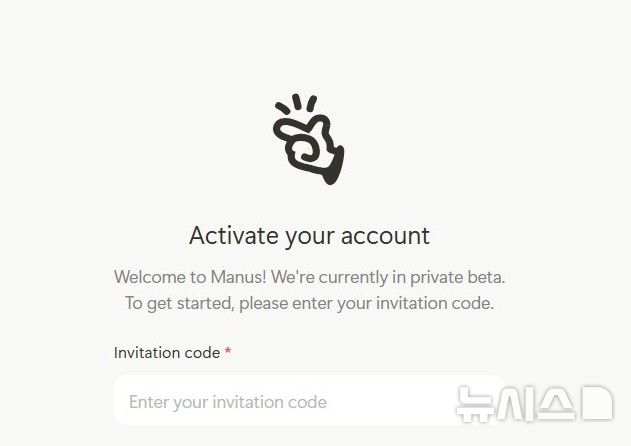Click the 'private beta' phrase
The width and height of the screenshot is (631, 446).
pyautogui.click(x=458, y=277)
